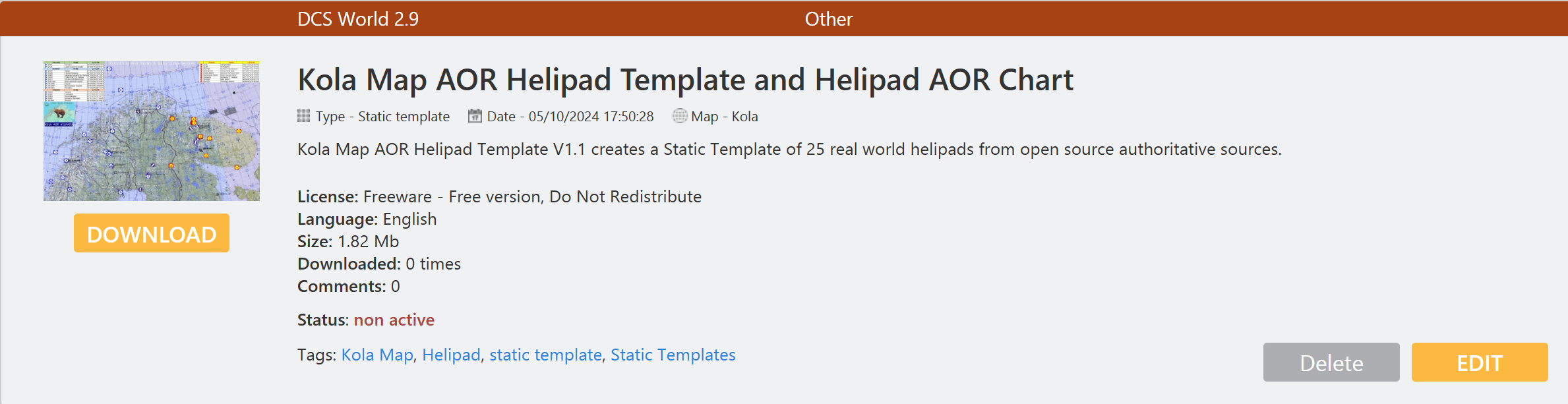Click the description about 25 real world helipads

[x=789, y=150]
